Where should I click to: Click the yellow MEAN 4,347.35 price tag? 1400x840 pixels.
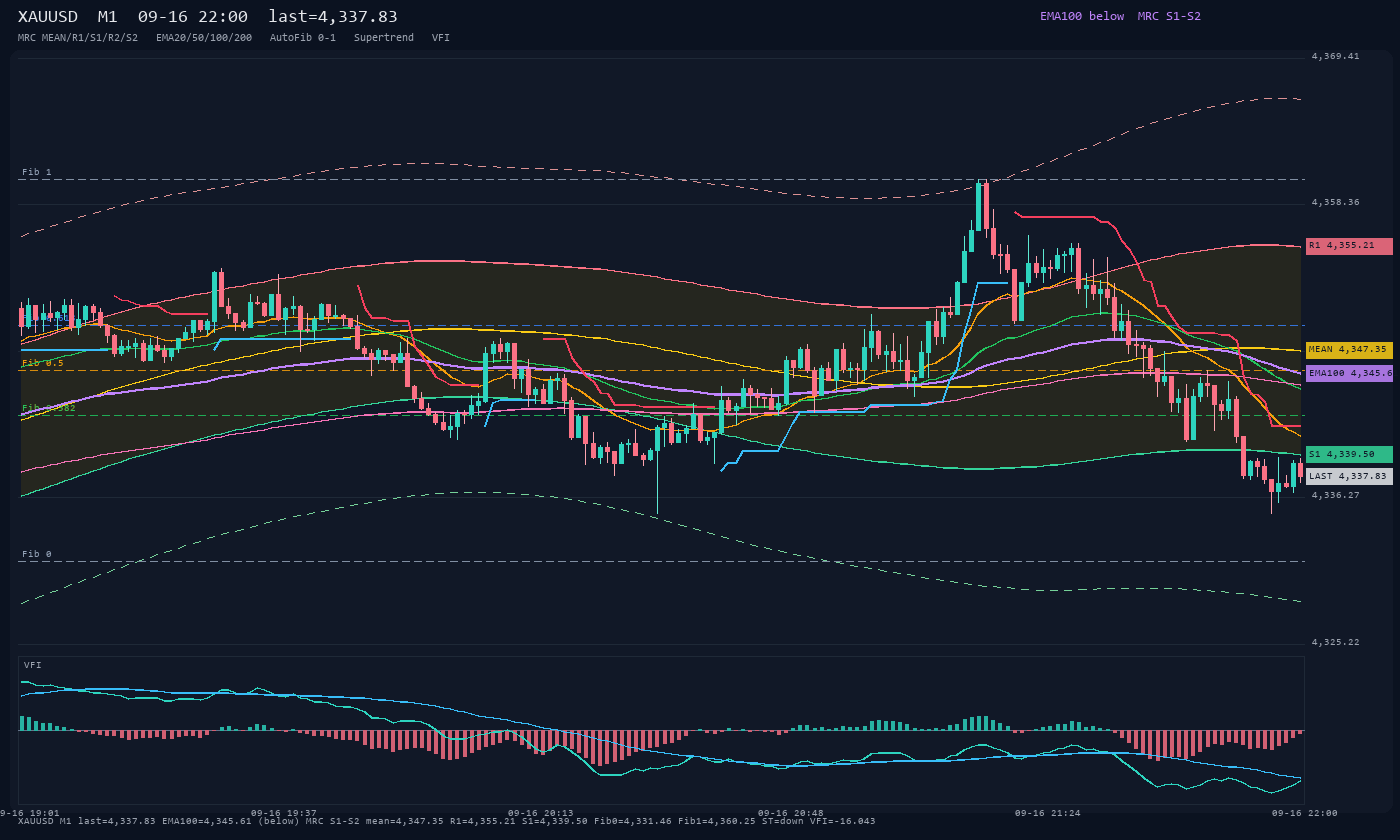(x=1349, y=350)
